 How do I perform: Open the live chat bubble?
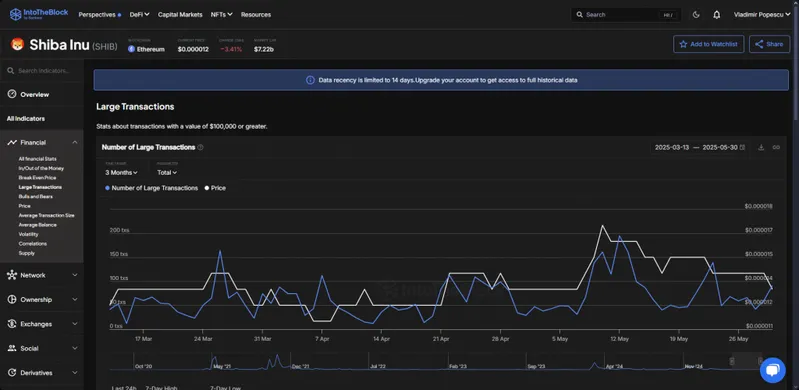point(773,370)
